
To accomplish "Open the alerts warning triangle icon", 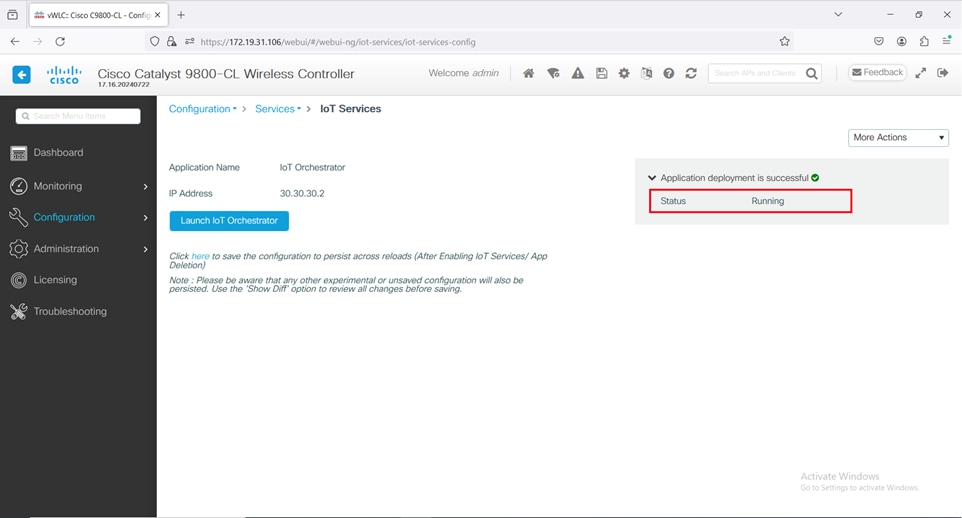I will 577,73.
